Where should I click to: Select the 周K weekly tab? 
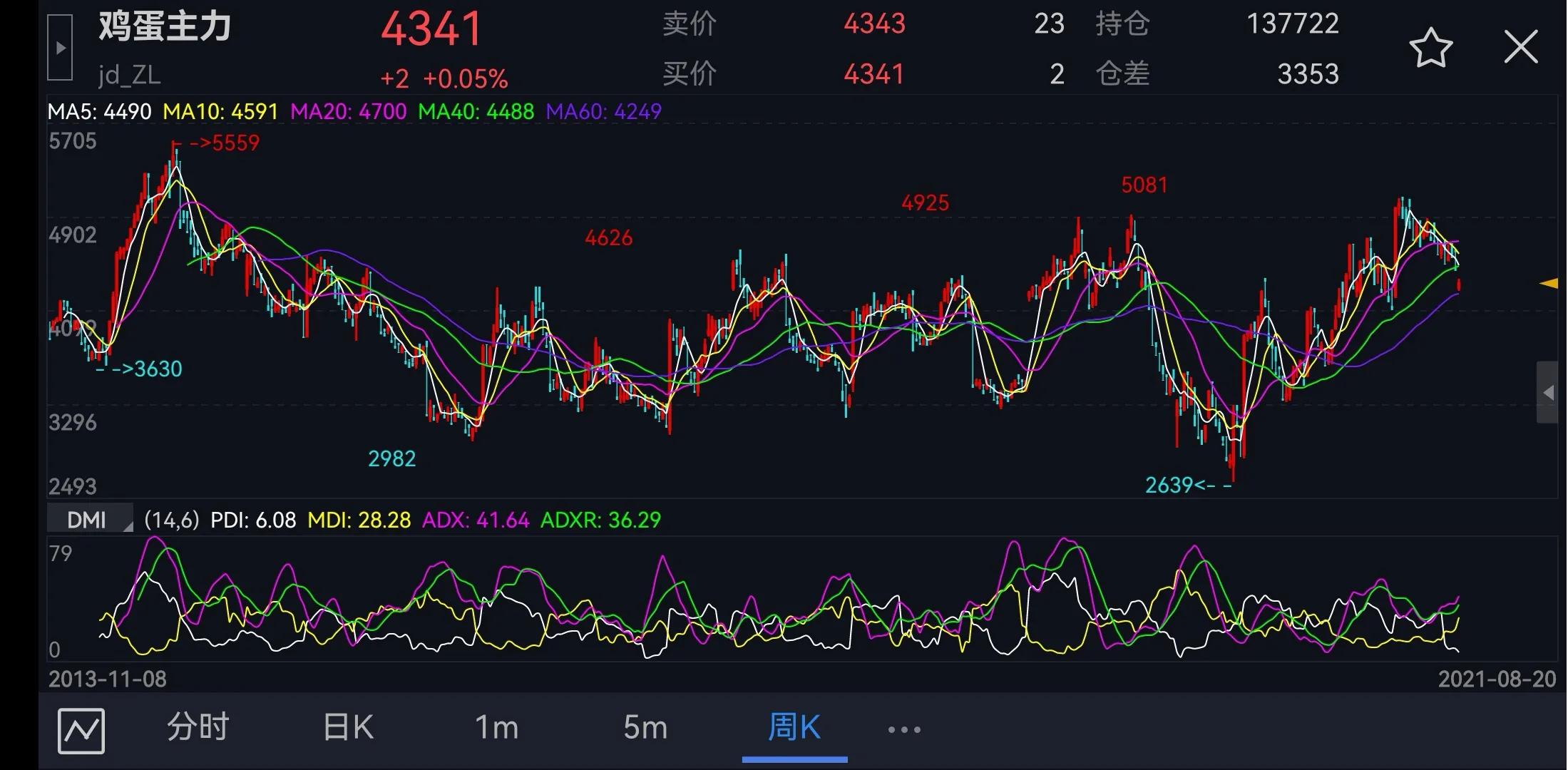pos(794,728)
